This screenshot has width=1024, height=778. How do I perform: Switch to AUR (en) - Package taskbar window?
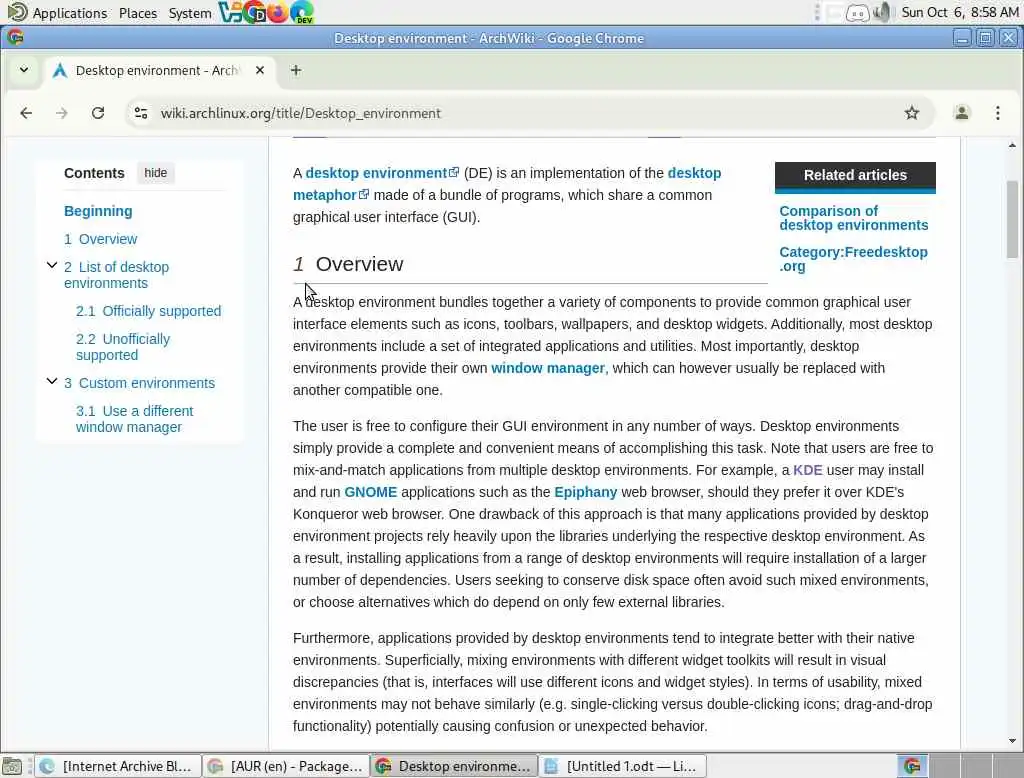click(x=285, y=766)
